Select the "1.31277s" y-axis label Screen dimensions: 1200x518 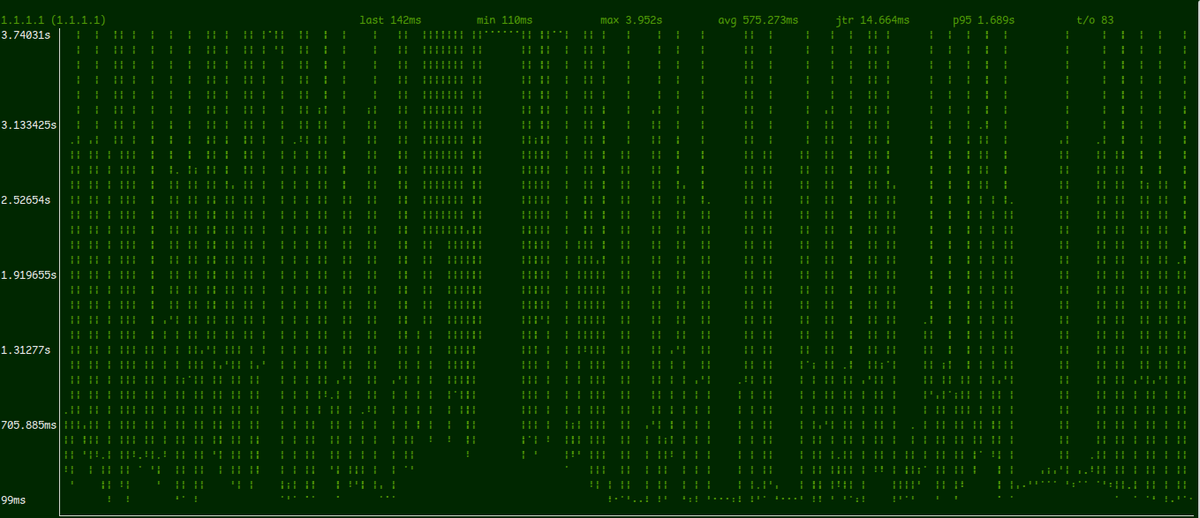27,350
